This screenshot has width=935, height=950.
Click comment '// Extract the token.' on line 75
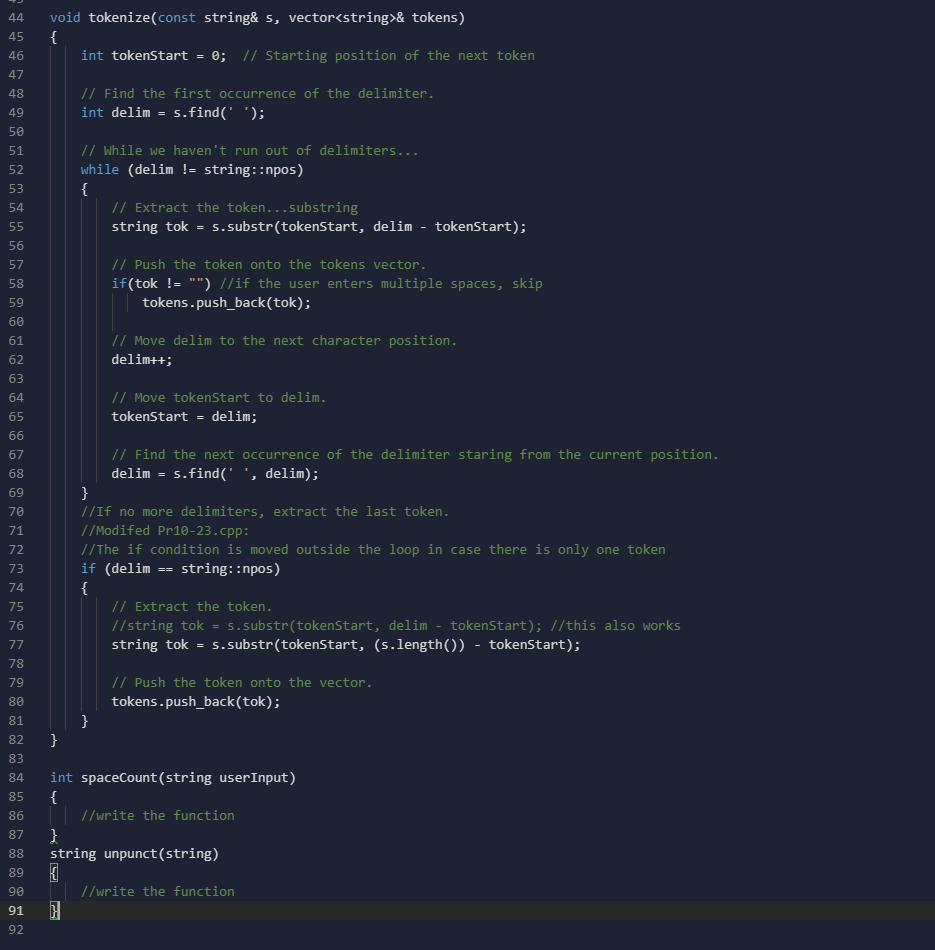[191, 607]
